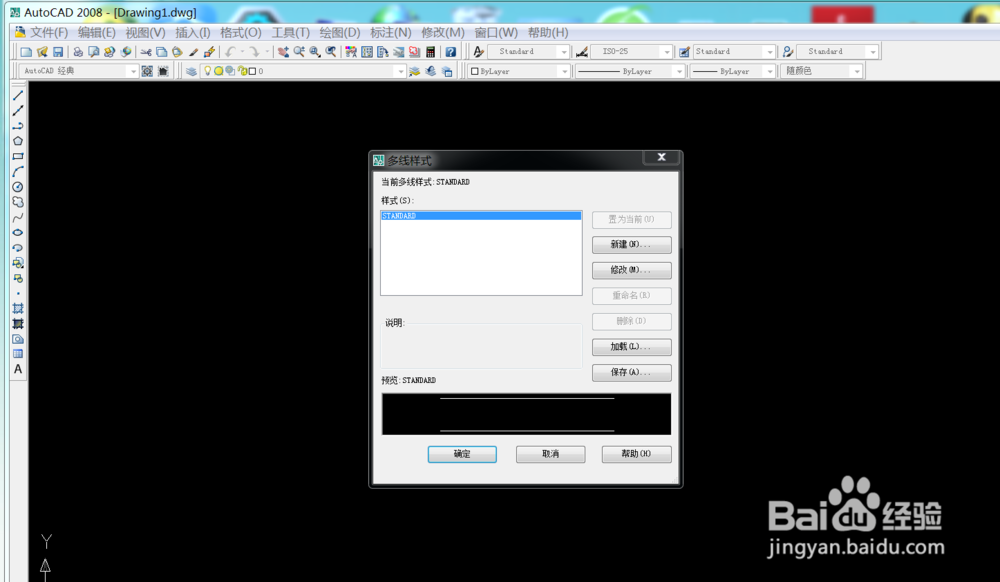Click the 新建(N)... button
Screen dimensions: 1000x582
(x=631, y=245)
